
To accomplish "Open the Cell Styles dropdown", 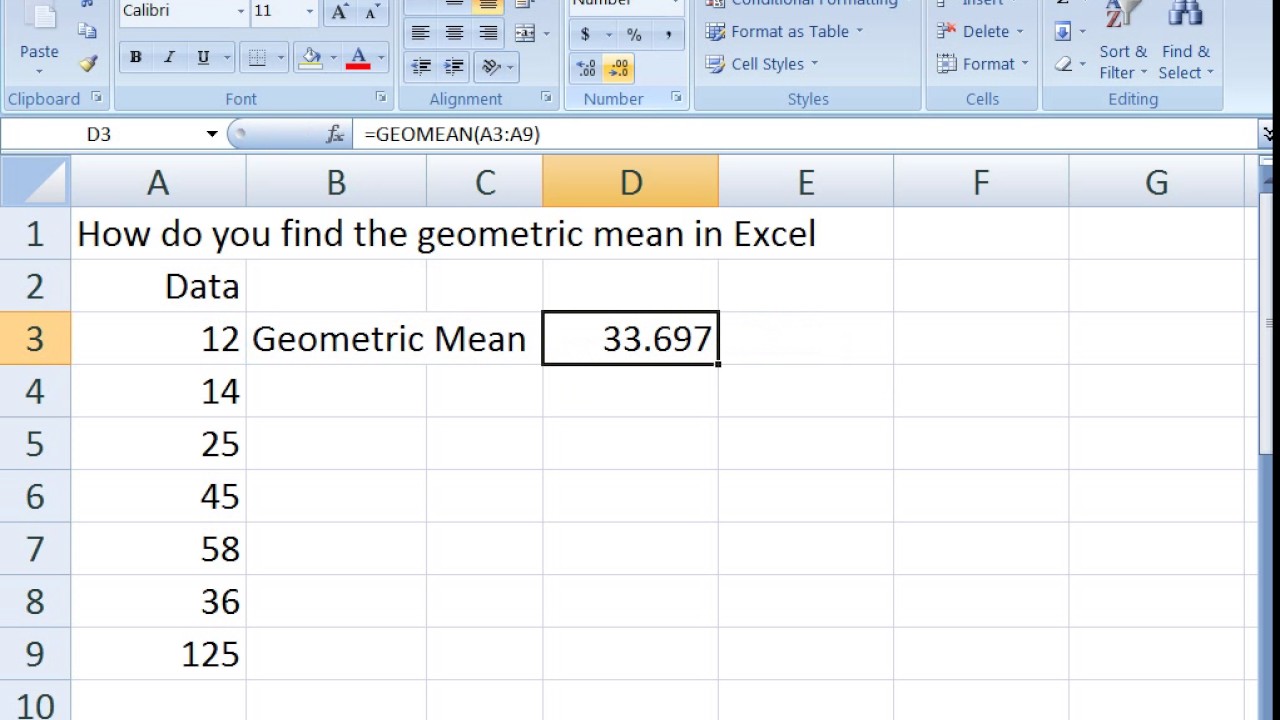I will pyautogui.click(x=767, y=64).
